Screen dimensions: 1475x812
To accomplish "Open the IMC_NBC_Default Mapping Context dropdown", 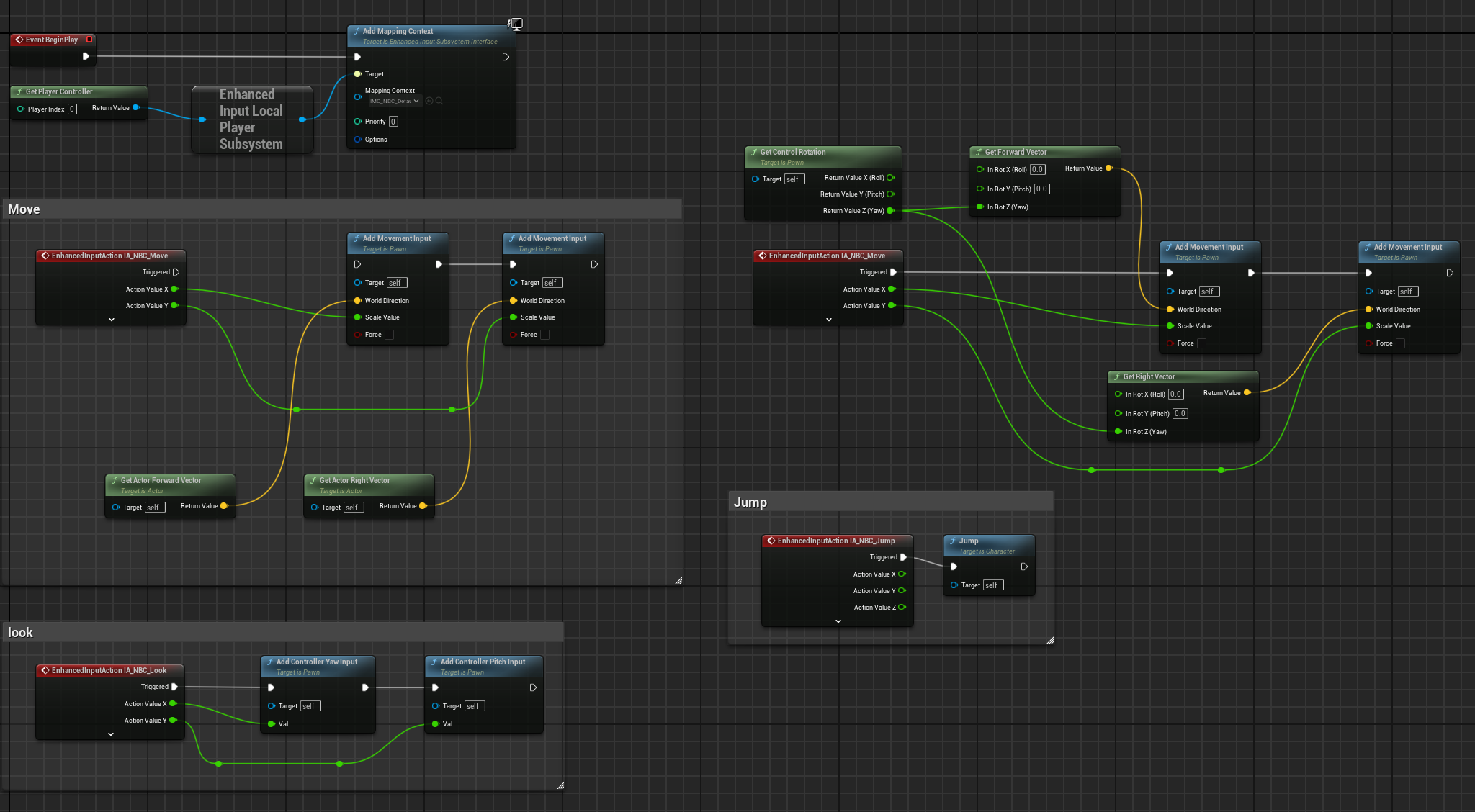I will 395,101.
